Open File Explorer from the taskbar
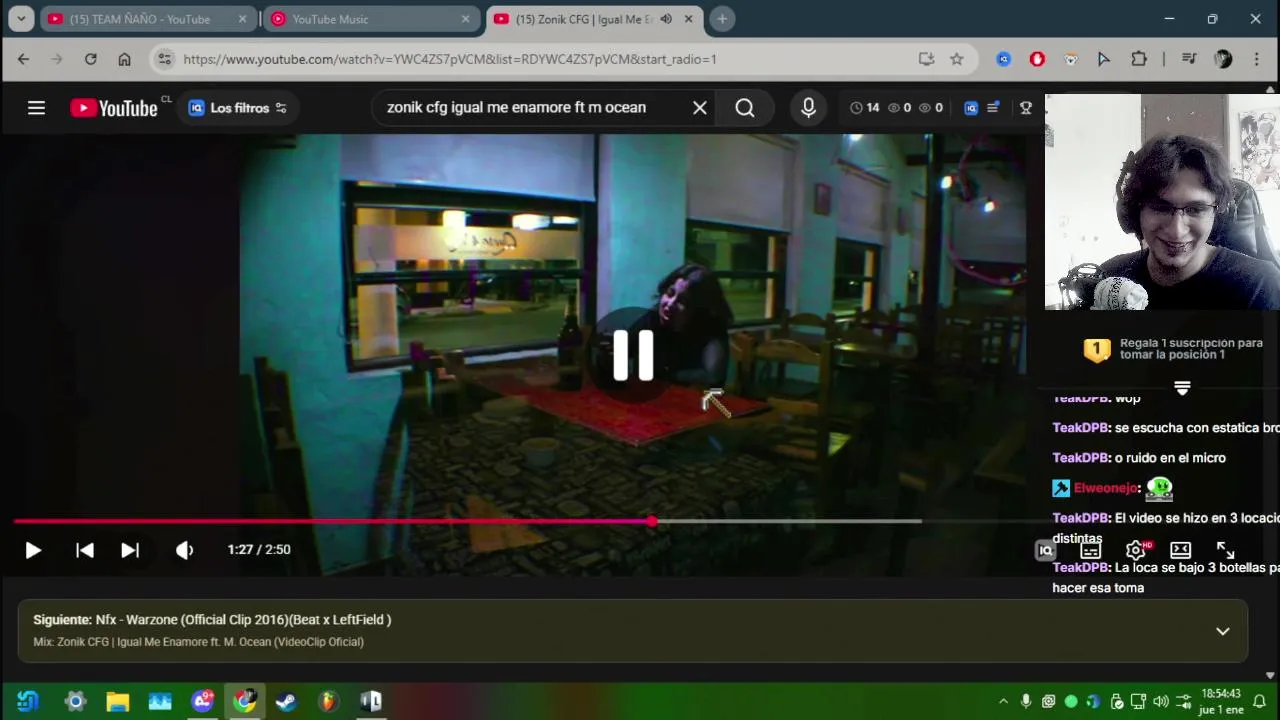 [x=118, y=702]
